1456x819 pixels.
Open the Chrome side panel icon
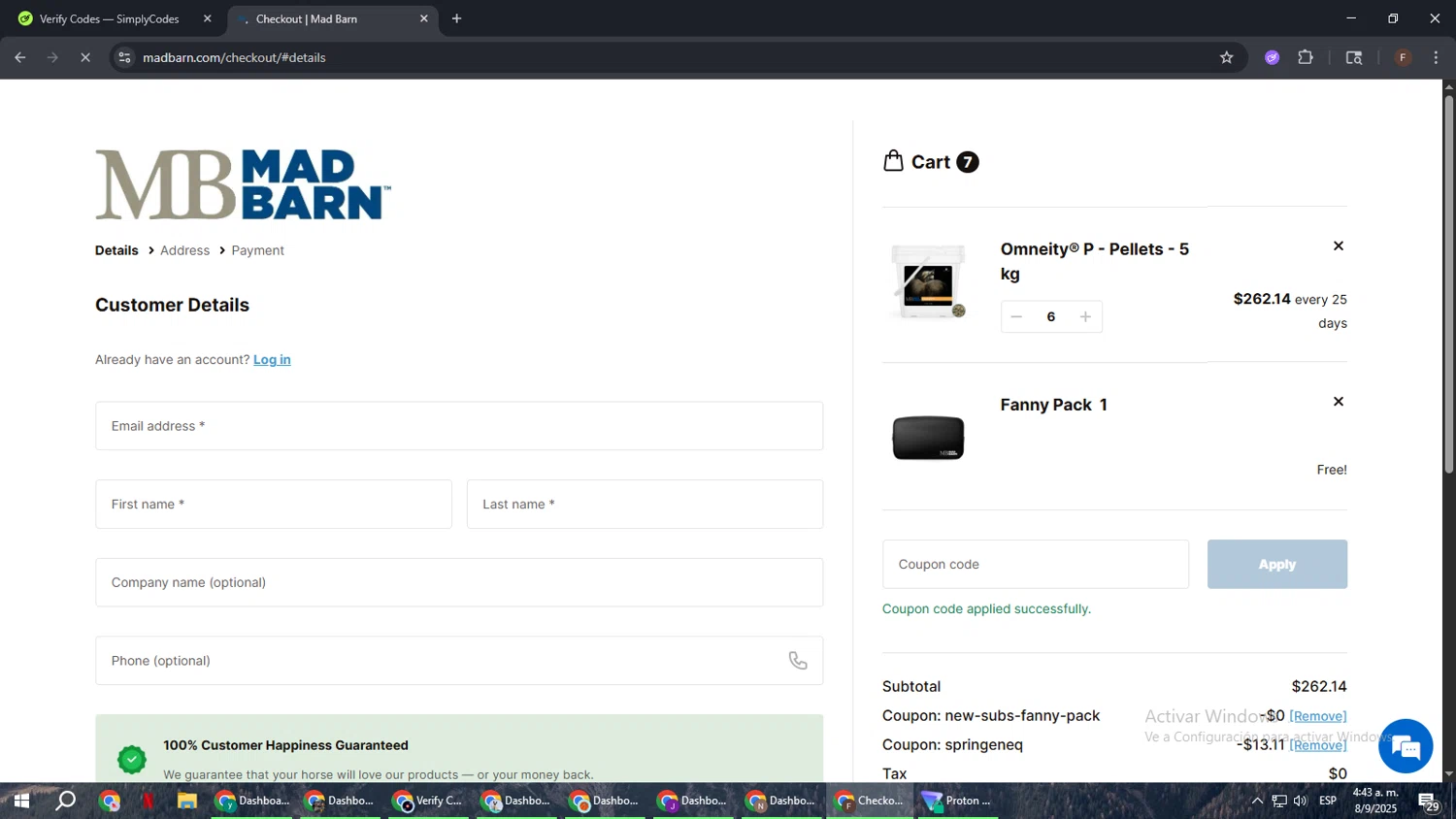1354,57
